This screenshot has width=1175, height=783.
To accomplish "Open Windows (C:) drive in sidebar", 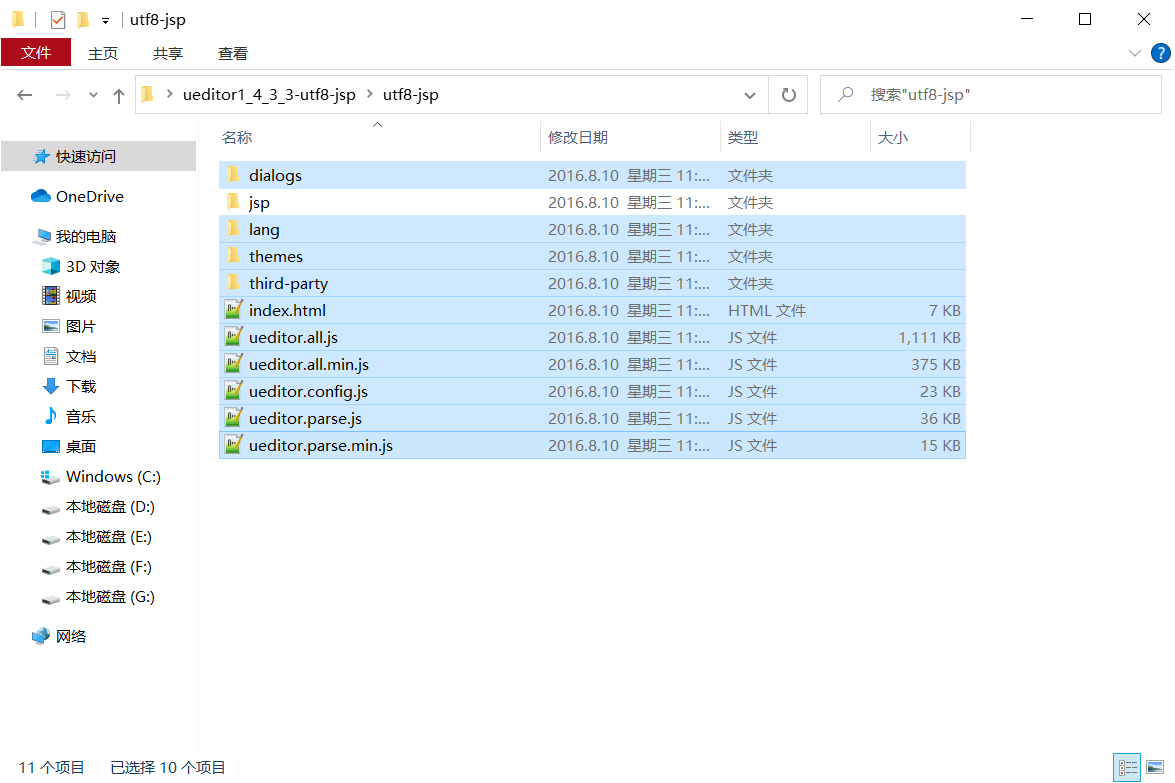I will (112, 477).
